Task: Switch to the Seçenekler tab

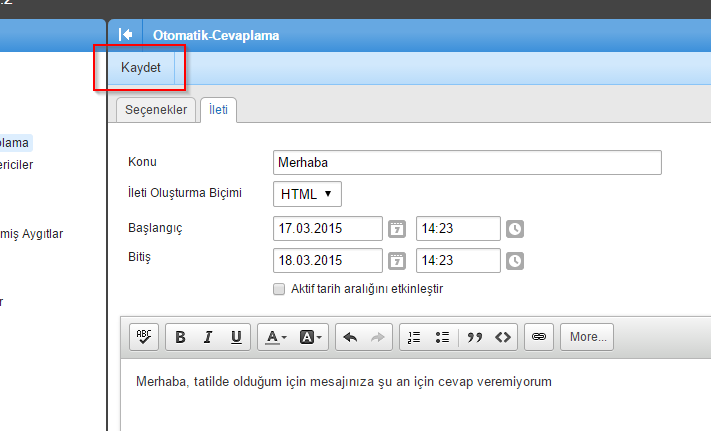Action: coord(155,111)
